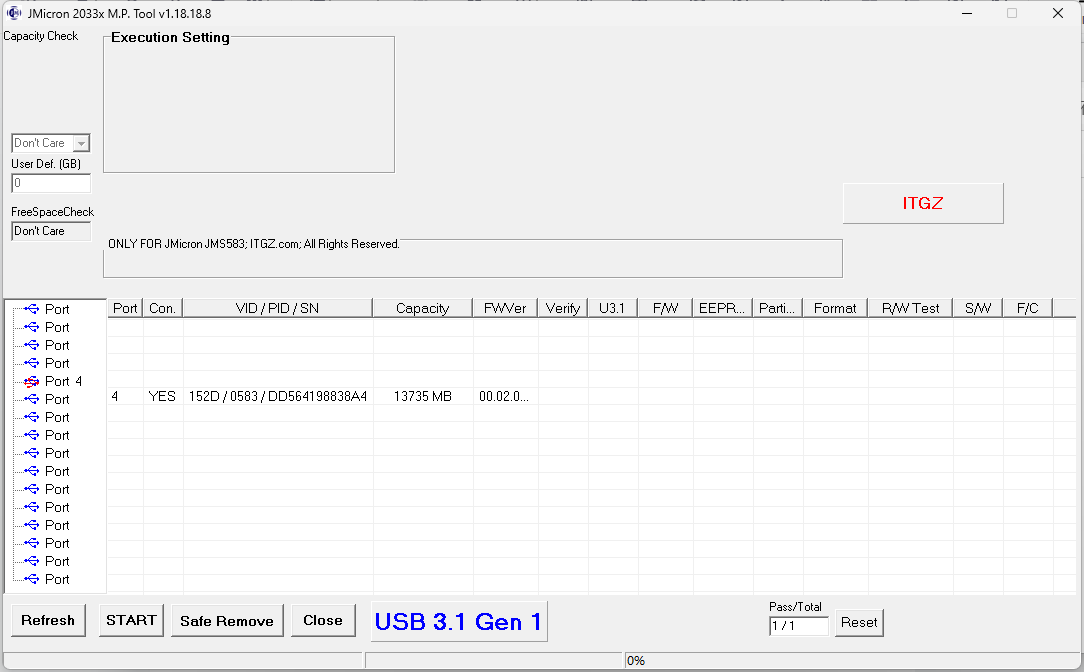Click the S/W column header
The image size is (1084, 672).
[x=978, y=308]
